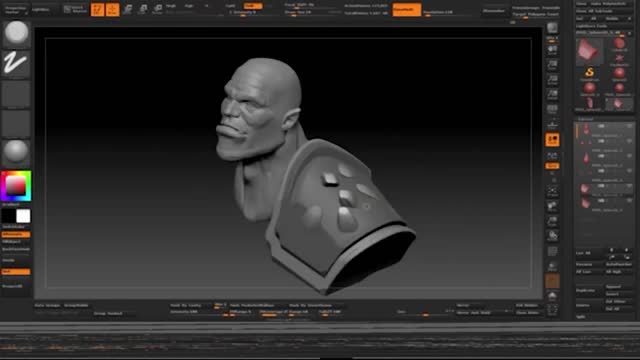Select the Move tool in top toolbar
Image resolution: width=640 pixels, height=360 pixels.
pos(128,9)
